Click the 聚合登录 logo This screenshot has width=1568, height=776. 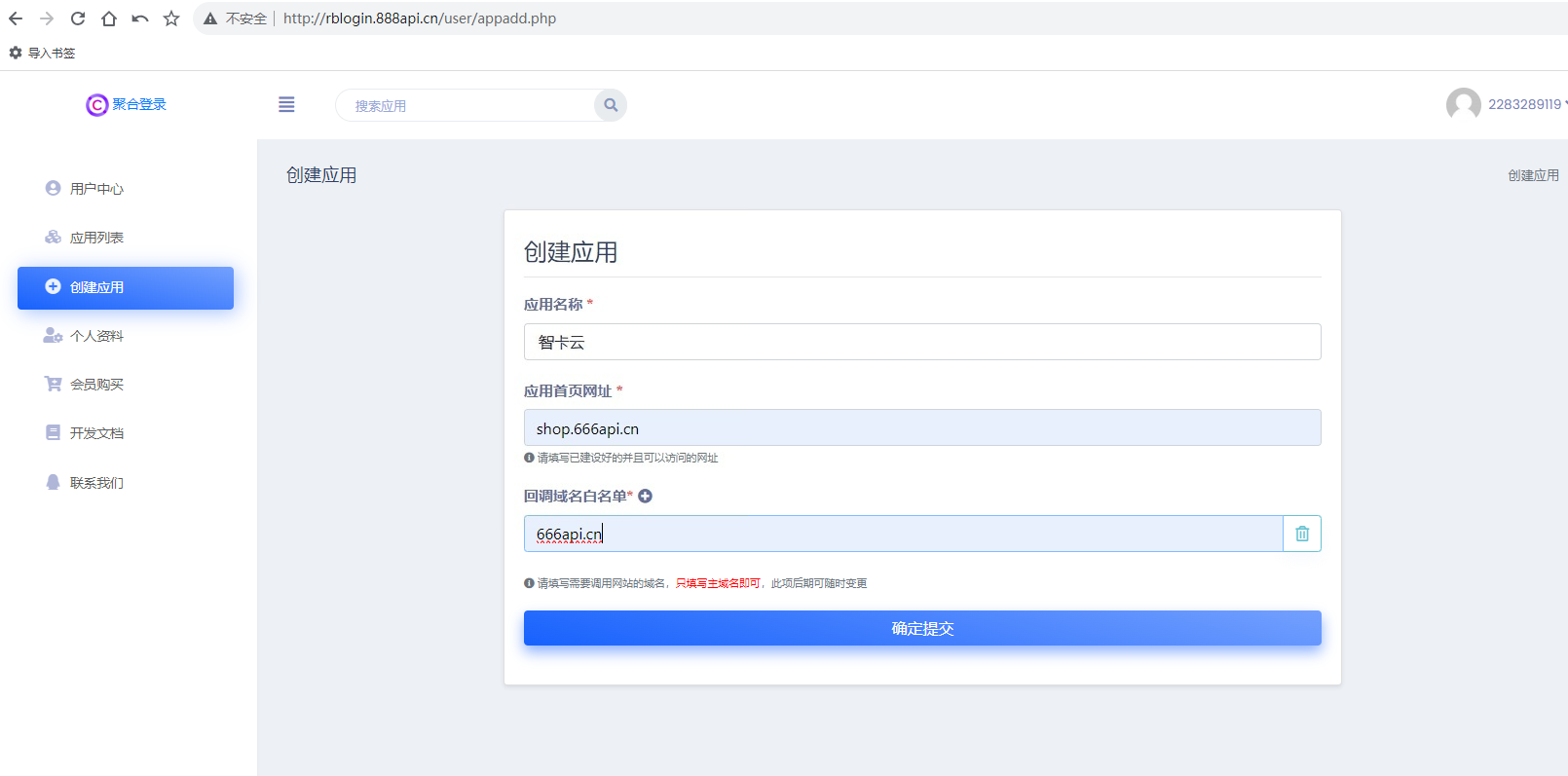coord(127,104)
